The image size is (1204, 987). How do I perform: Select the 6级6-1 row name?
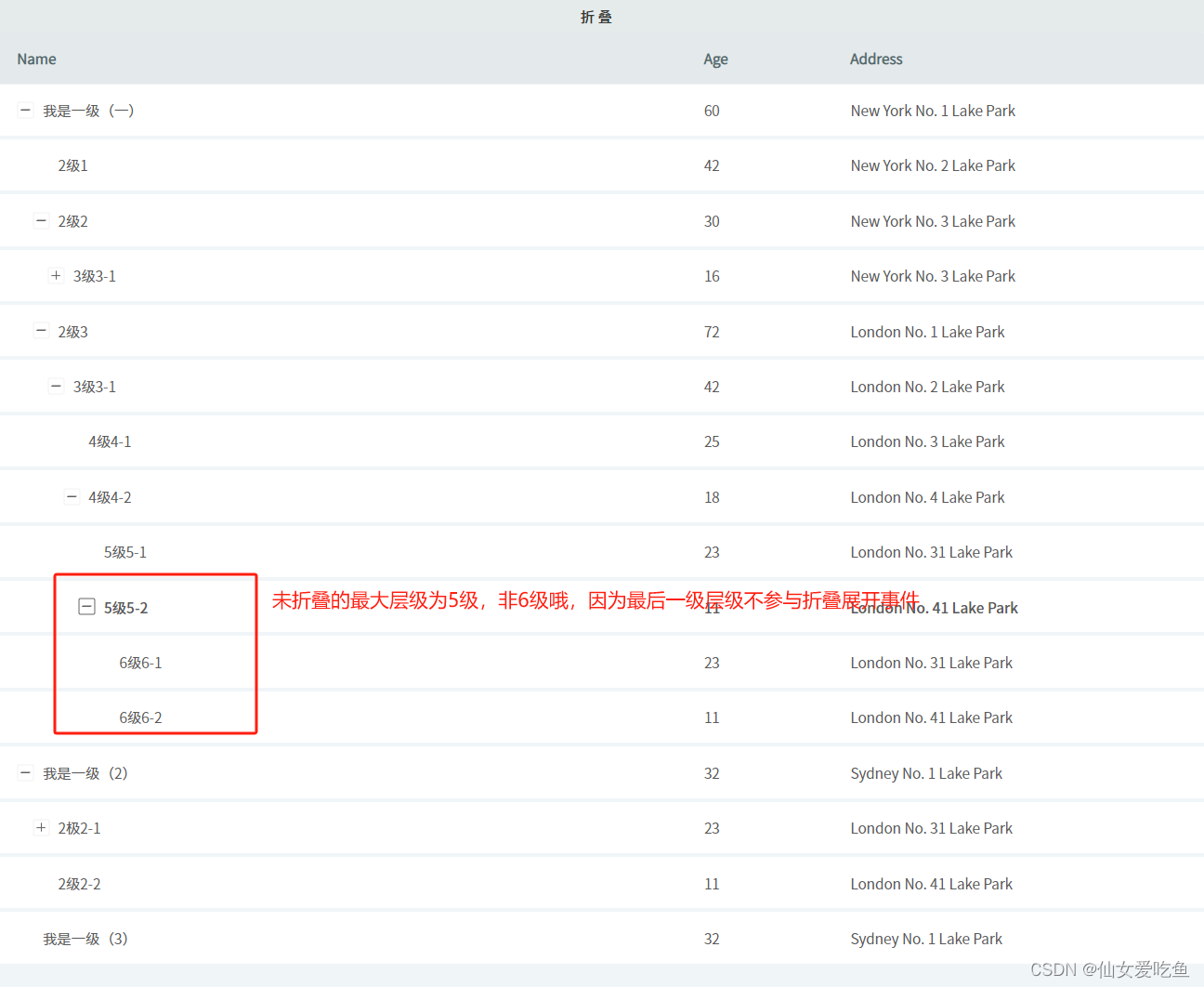pos(140,663)
